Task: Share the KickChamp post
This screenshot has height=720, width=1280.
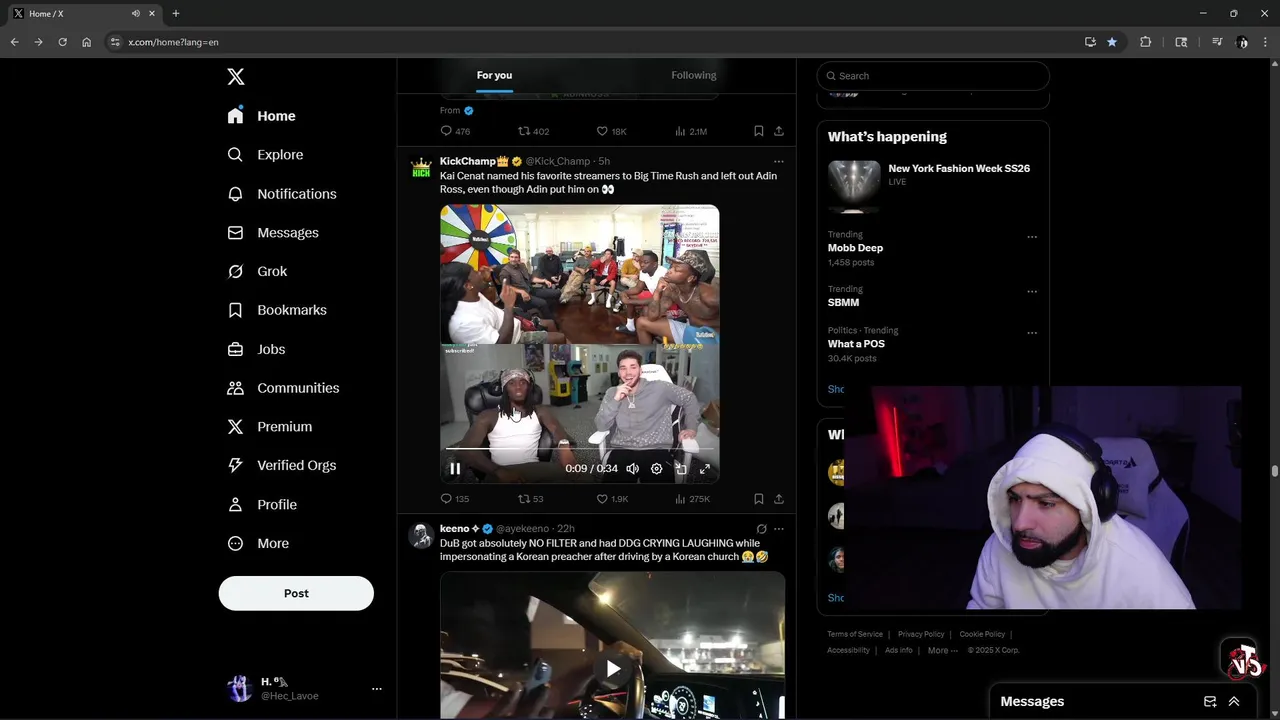Action: pyautogui.click(x=779, y=499)
